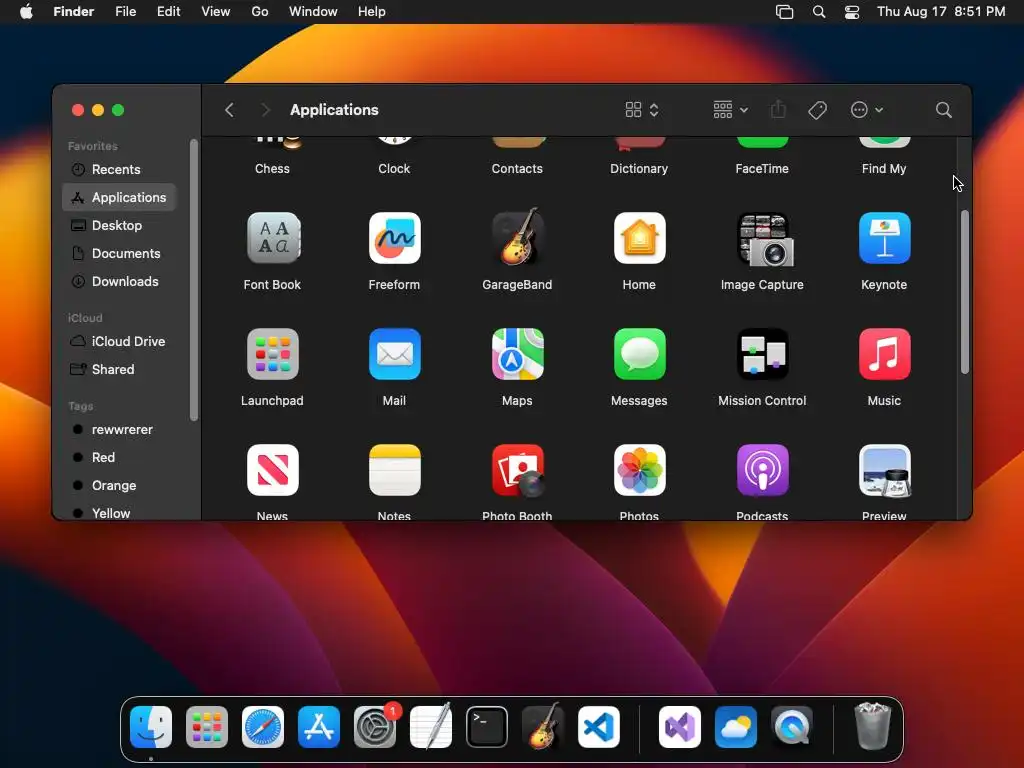
Task: Select the rewwrerer tag in sidebar
Action: coord(120,430)
